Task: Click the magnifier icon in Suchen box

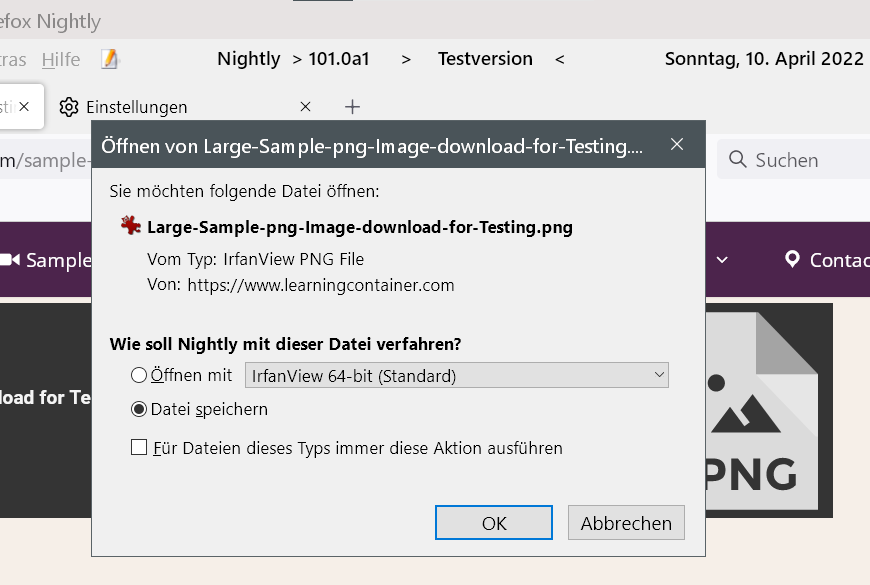Action: coord(738,160)
